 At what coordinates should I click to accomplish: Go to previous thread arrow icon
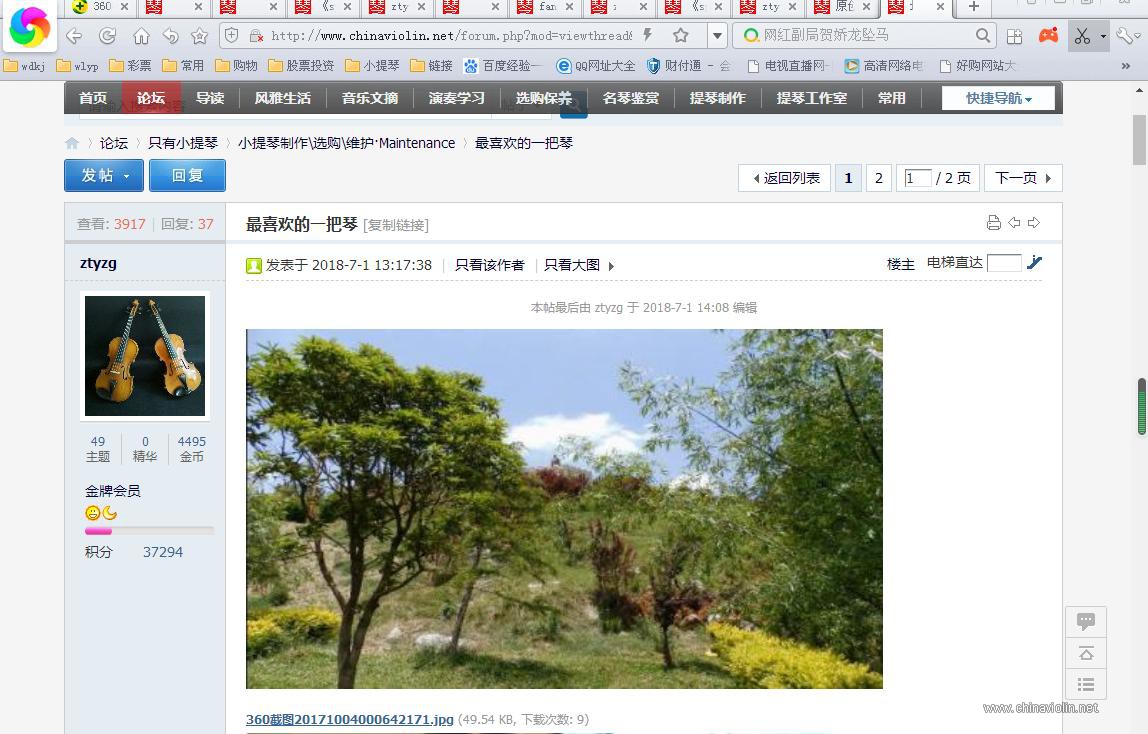click(x=1014, y=222)
